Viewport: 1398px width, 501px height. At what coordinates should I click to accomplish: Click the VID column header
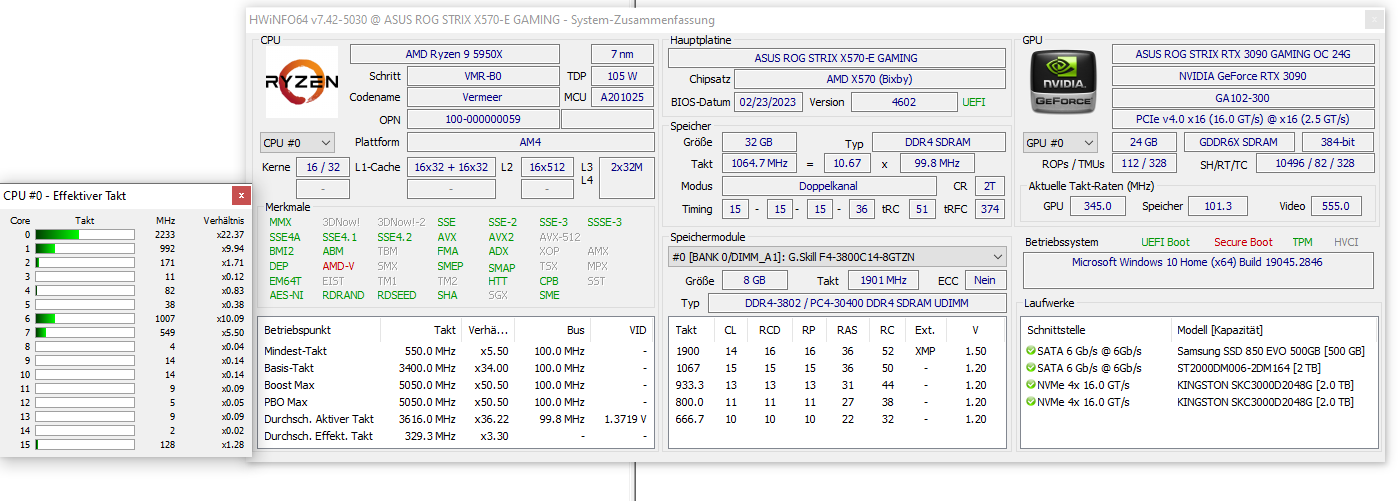(x=636, y=329)
